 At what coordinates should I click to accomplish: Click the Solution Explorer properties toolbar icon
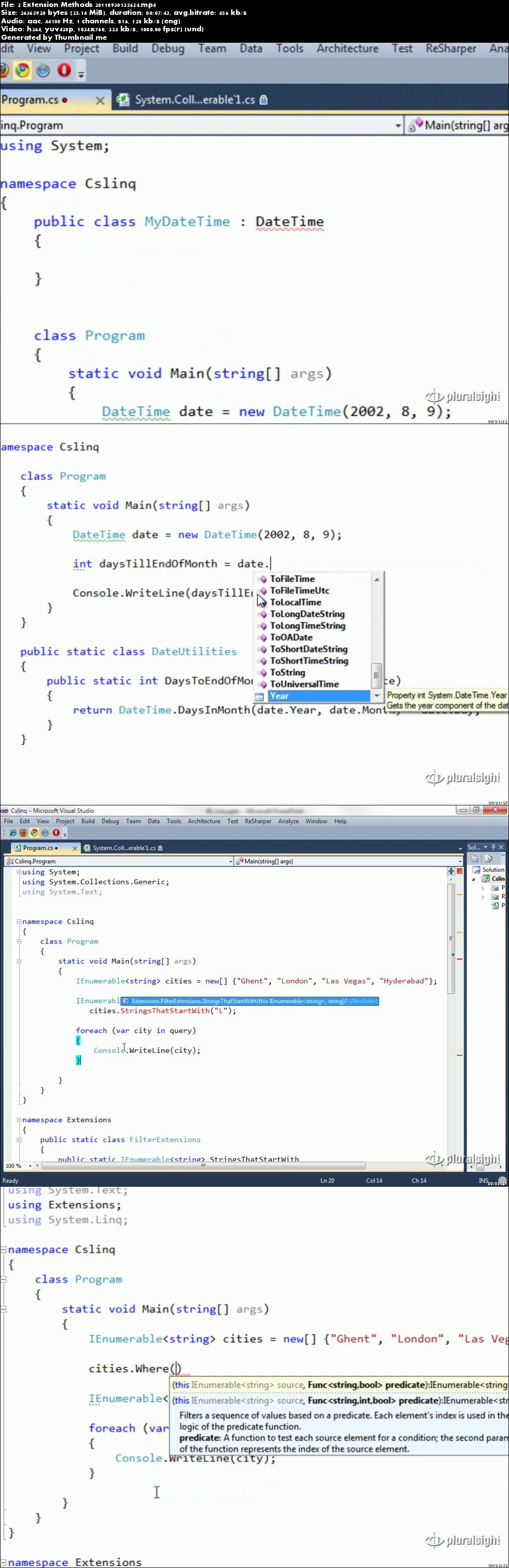474,858
